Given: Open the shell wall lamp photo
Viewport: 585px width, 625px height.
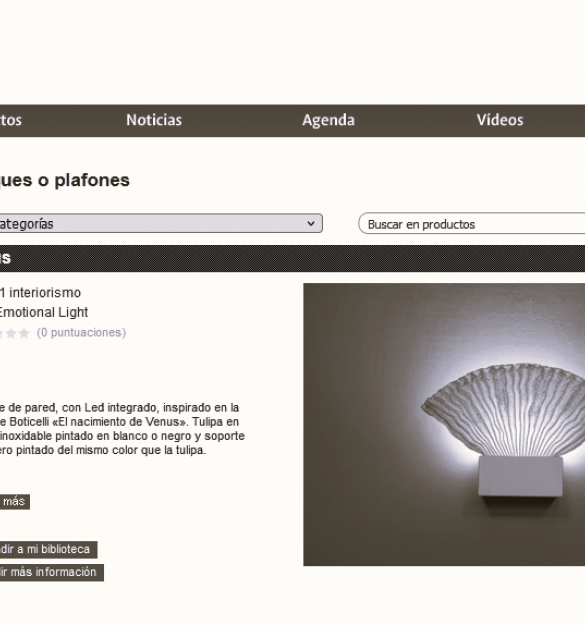Looking at the screenshot, I should click(444, 425).
